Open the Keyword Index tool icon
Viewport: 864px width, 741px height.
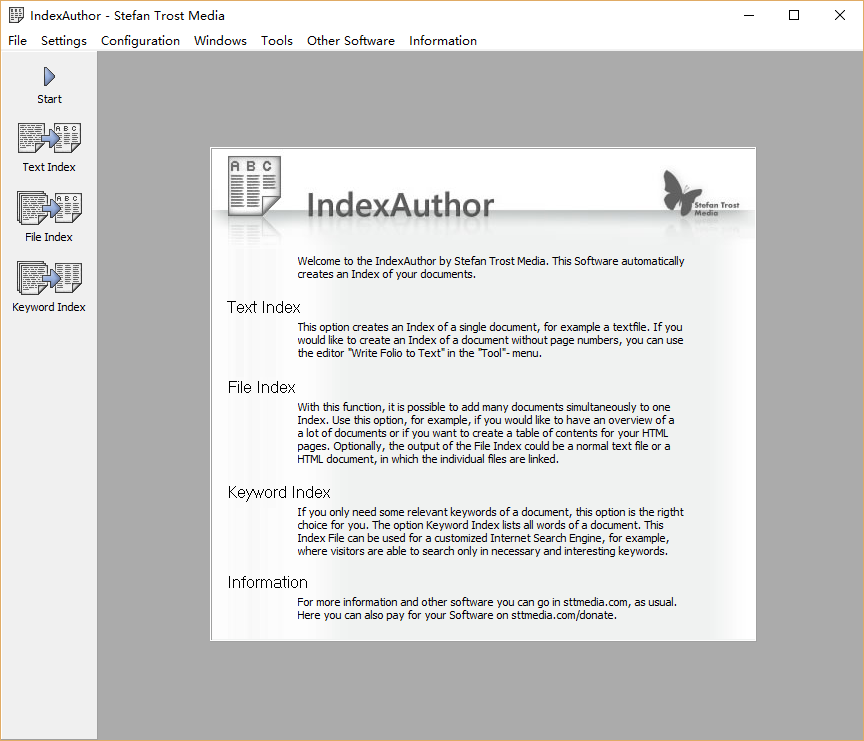tap(49, 278)
